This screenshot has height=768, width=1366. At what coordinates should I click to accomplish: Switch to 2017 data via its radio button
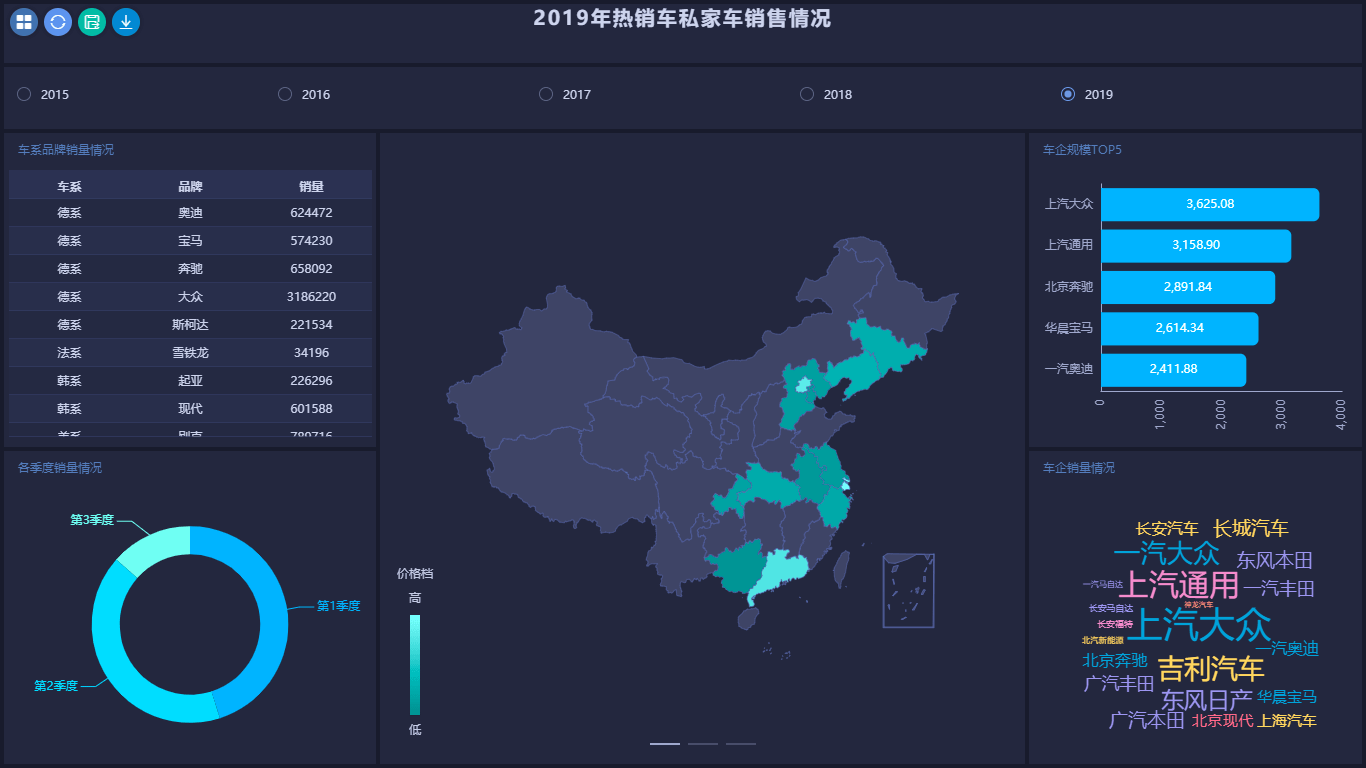[x=546, y=93]
